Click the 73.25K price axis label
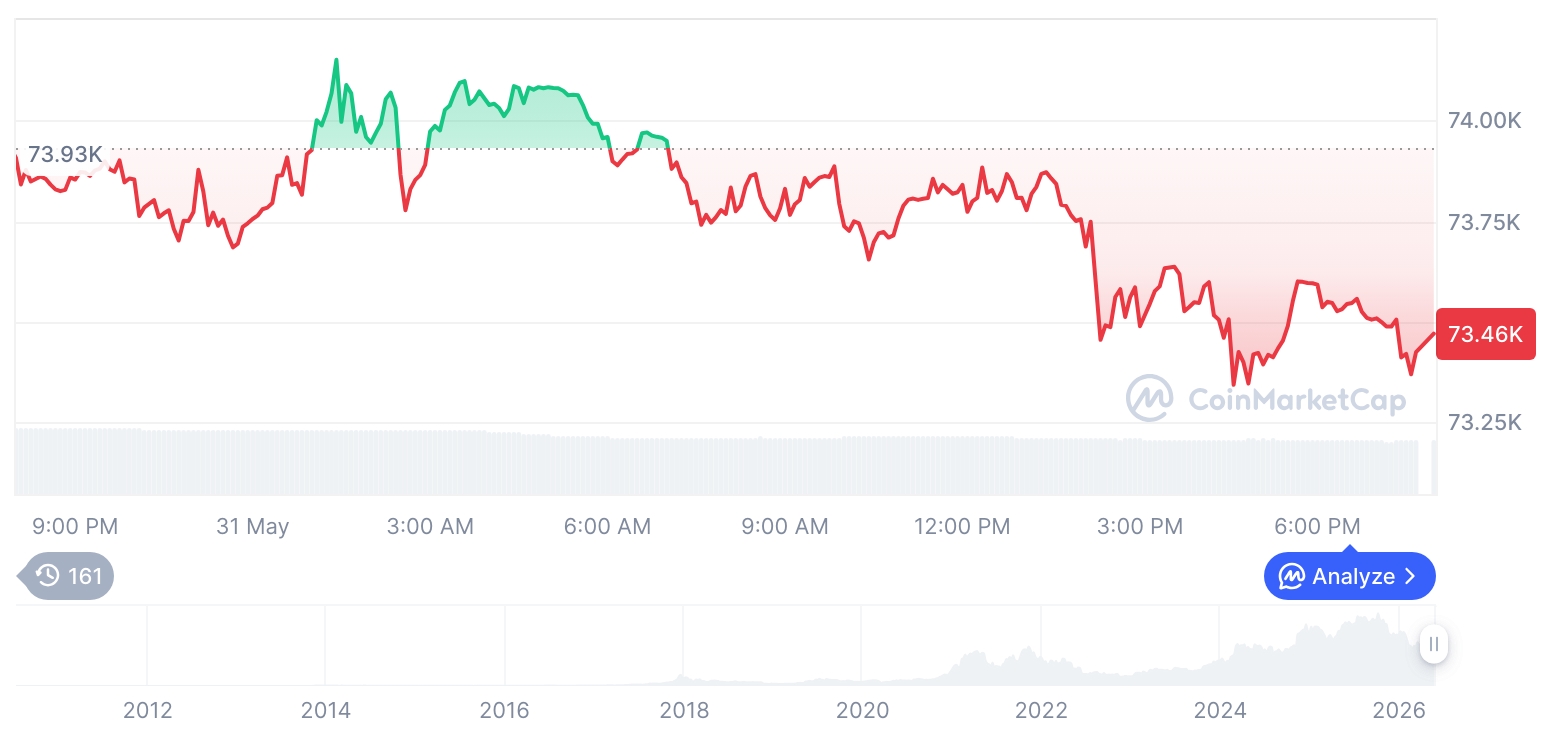The height and width of the screenshot is (732, 1566). (1485, 422)
